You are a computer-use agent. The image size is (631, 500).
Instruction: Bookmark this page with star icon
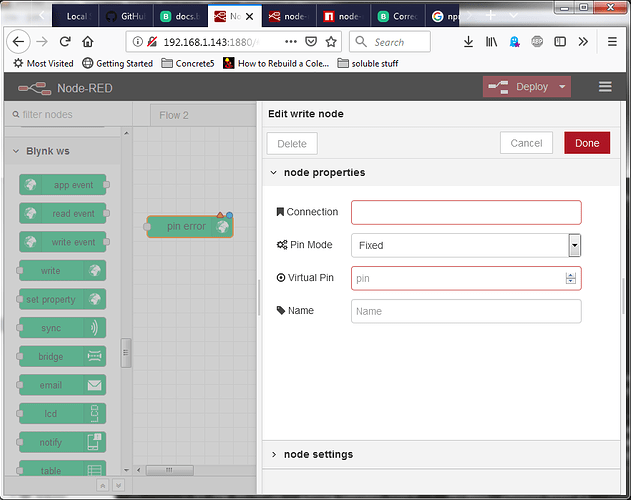[331, 41]
